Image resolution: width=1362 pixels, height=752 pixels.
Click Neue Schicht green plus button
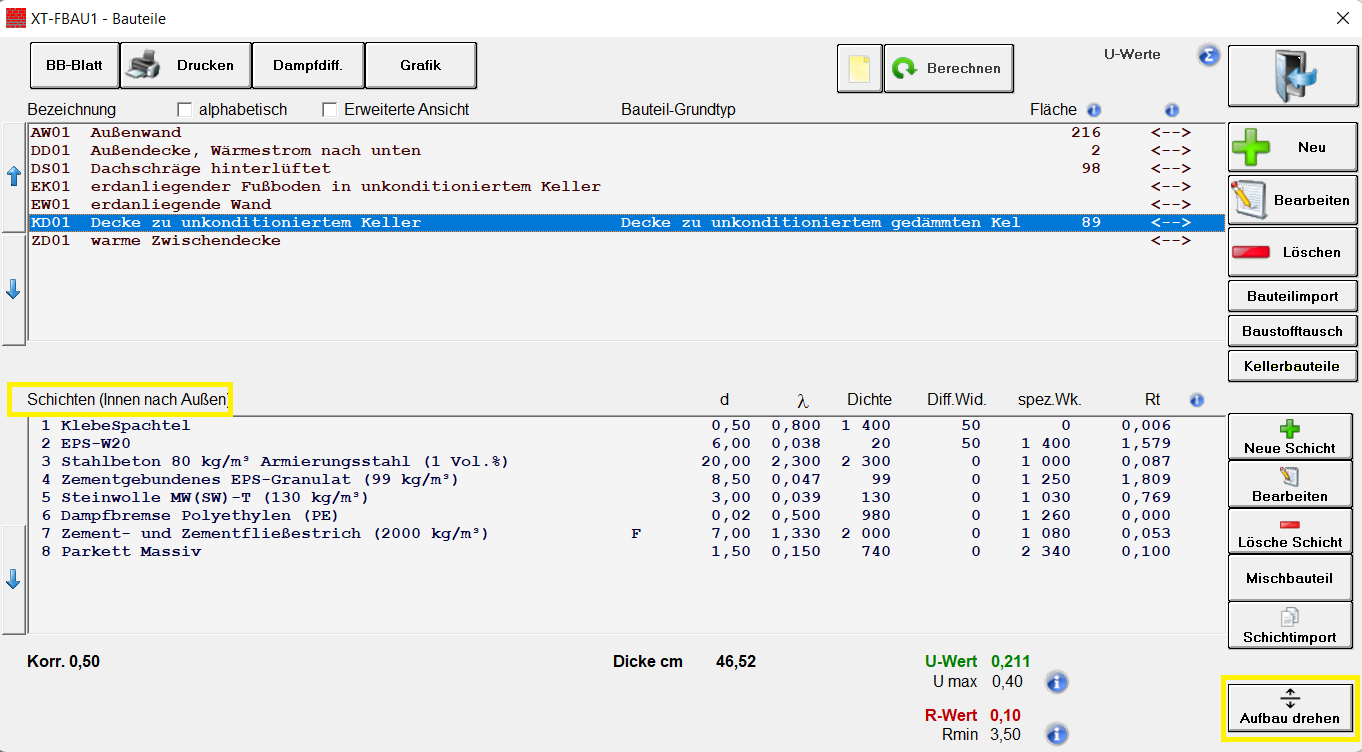click(x=1290, y=436)
